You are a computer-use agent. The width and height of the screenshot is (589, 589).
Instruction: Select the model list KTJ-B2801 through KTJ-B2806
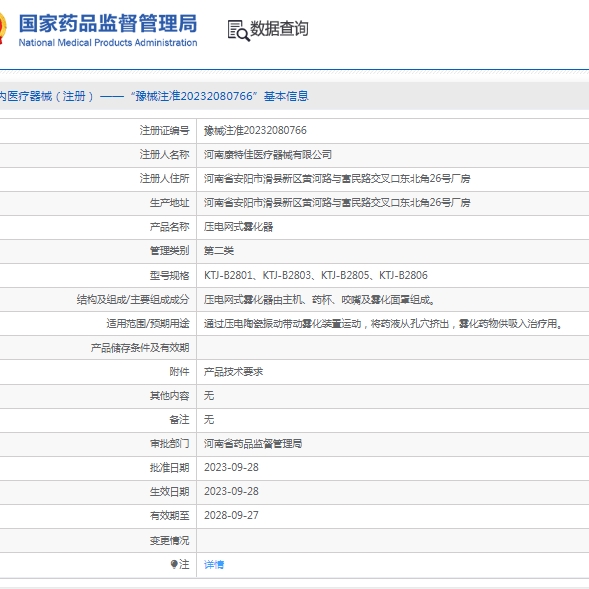pos(316,275)
